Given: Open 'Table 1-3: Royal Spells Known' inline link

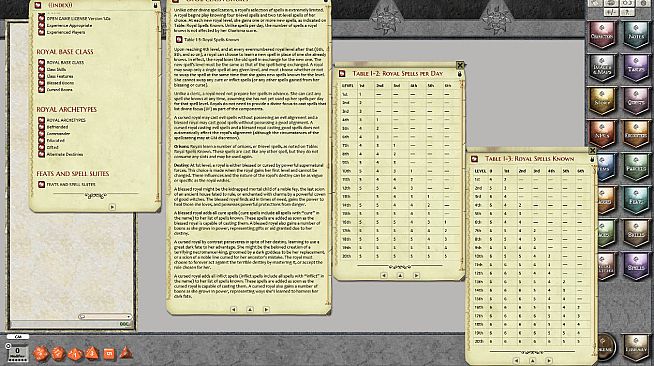Looking at the screenshot, I should [211, 40].
